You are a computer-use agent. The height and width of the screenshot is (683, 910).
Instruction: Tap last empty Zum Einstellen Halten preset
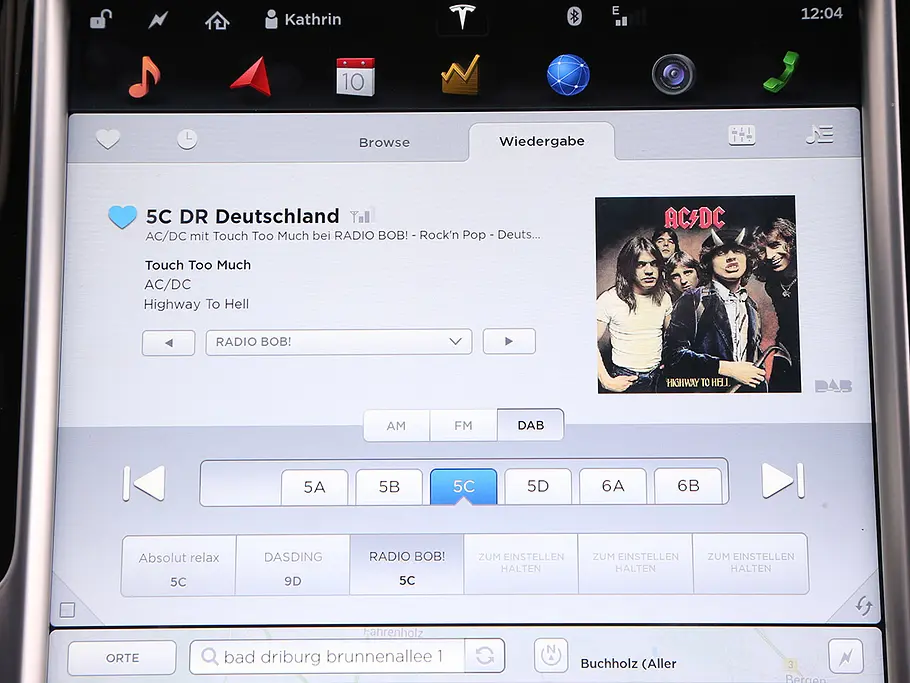click(x=750, y=563)
